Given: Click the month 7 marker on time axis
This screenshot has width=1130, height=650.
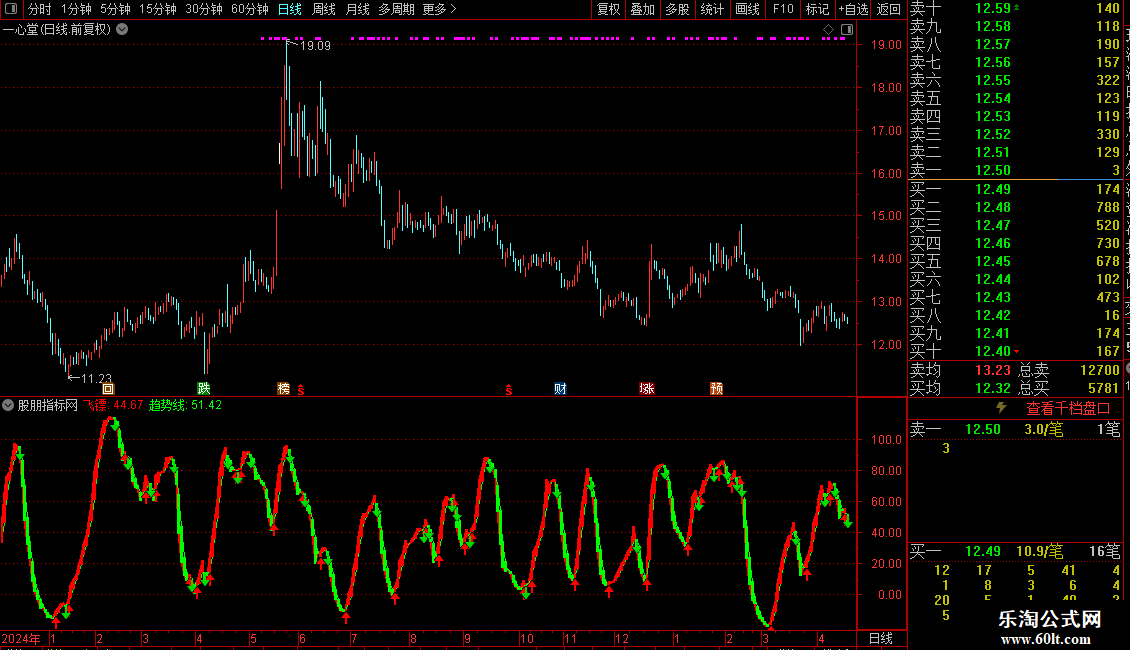Looking at the screenshot, I should [x=354, y=638].
